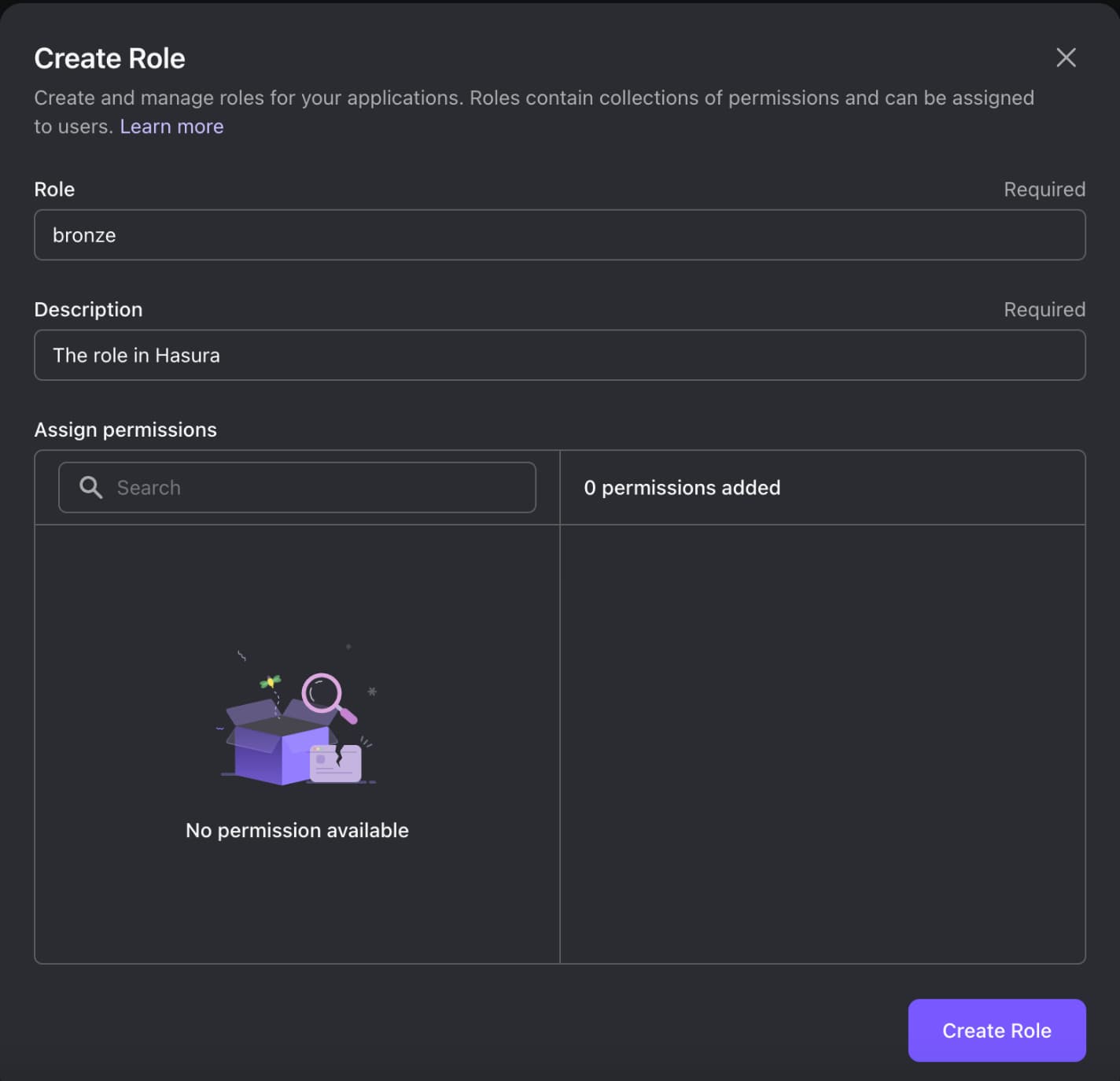Screen dimensions: 1120x1081
Task: Click the Description field showing The role in Hasura
Action: pos(559,355)
